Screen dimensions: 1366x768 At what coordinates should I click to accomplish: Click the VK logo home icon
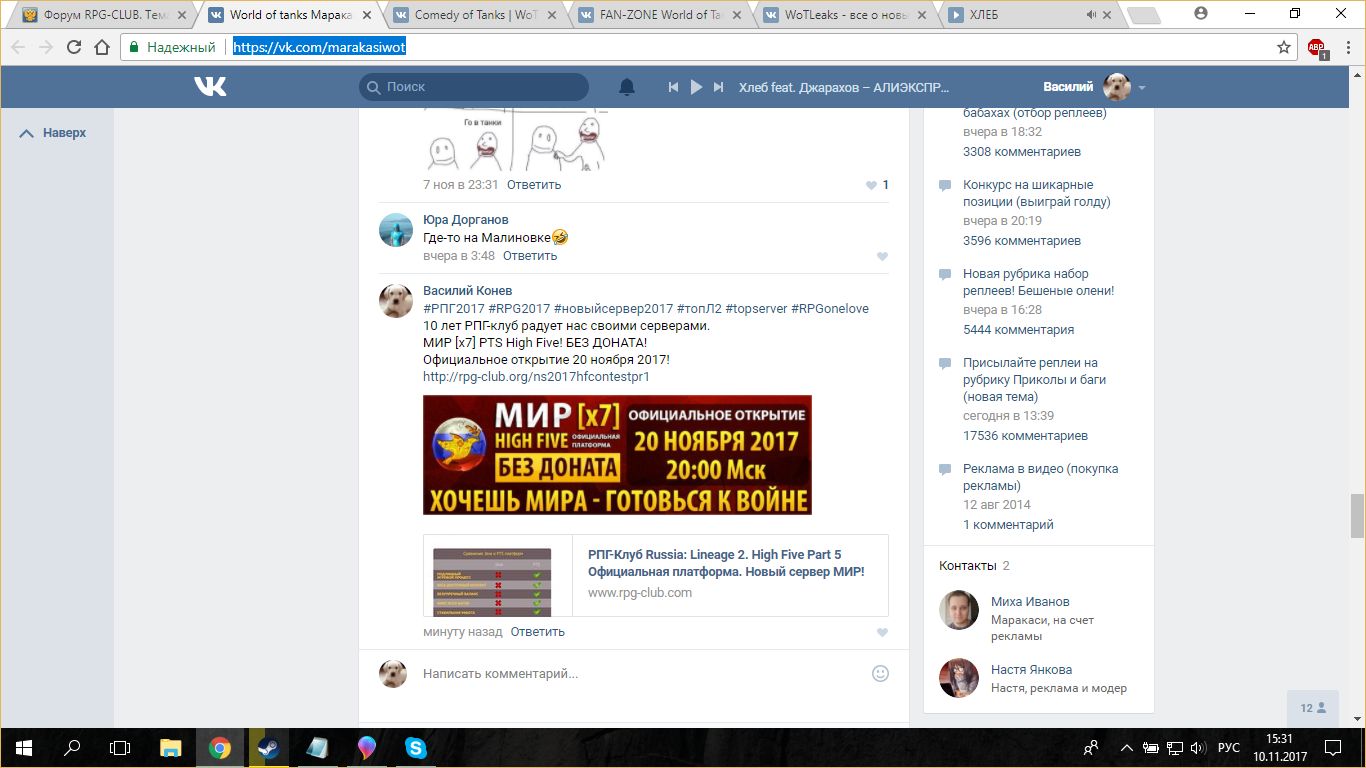(210, 87)
